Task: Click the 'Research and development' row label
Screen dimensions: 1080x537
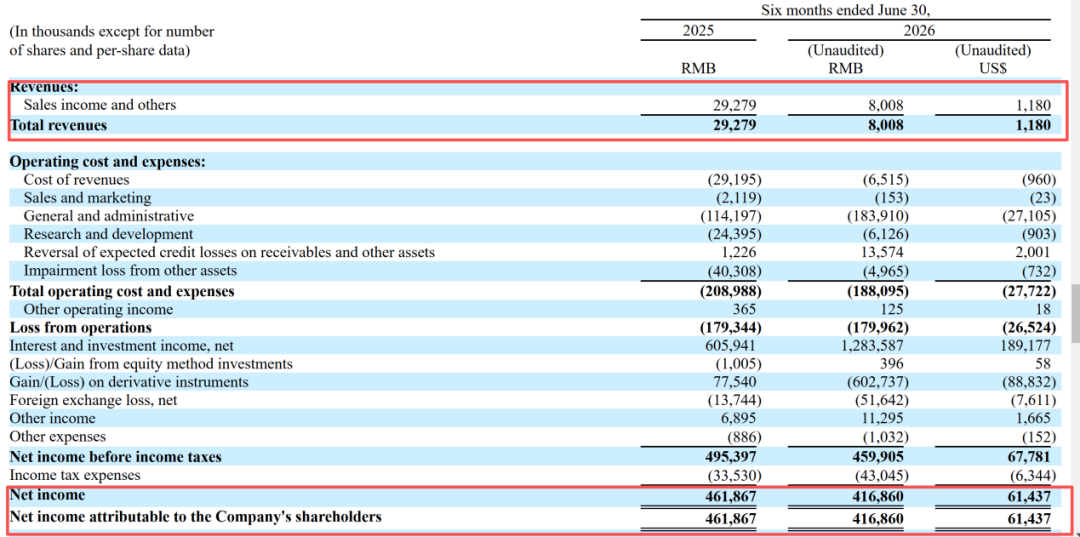Action: point(108,234)
